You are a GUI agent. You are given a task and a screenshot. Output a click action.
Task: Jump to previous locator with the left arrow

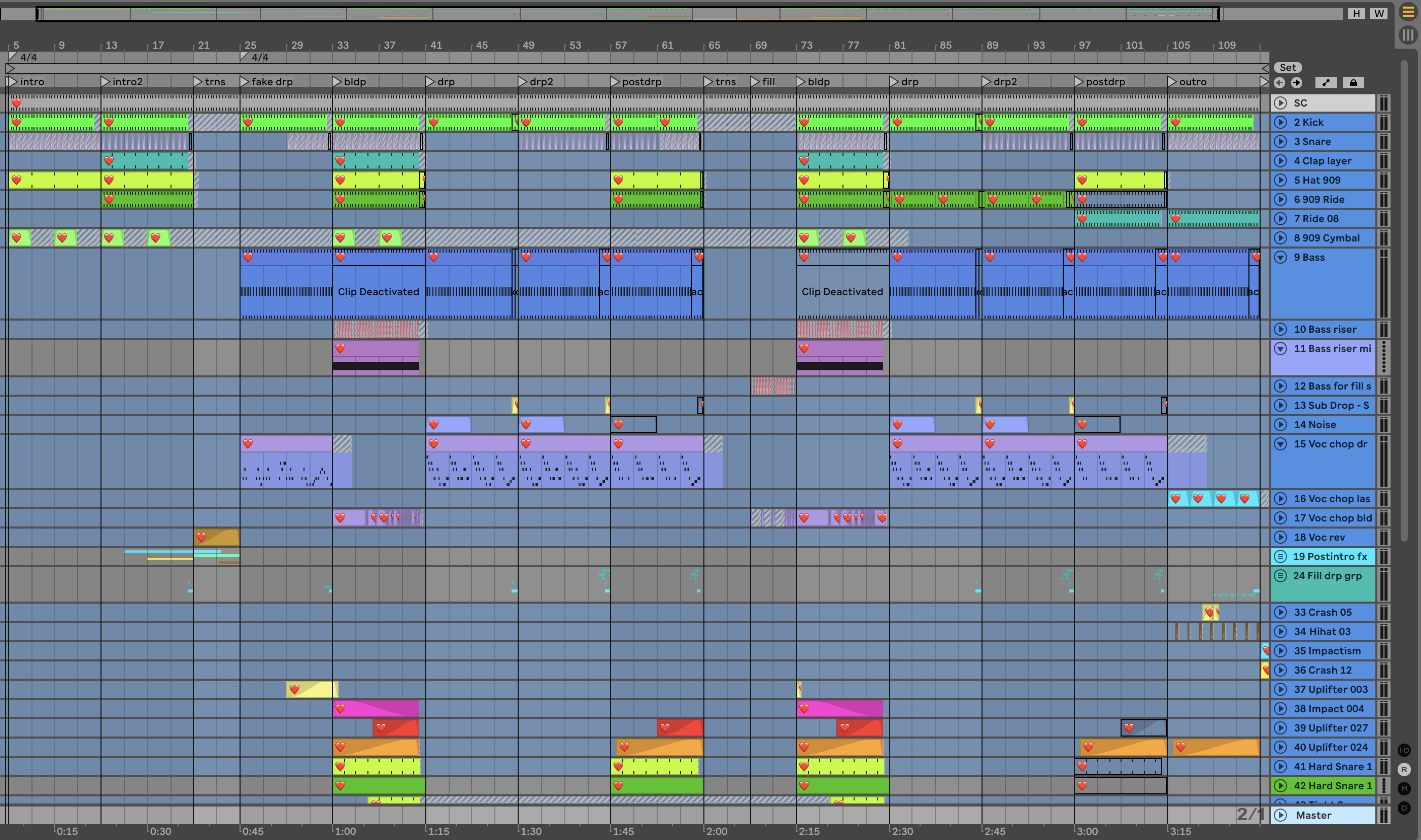[x=1279, y=83]
